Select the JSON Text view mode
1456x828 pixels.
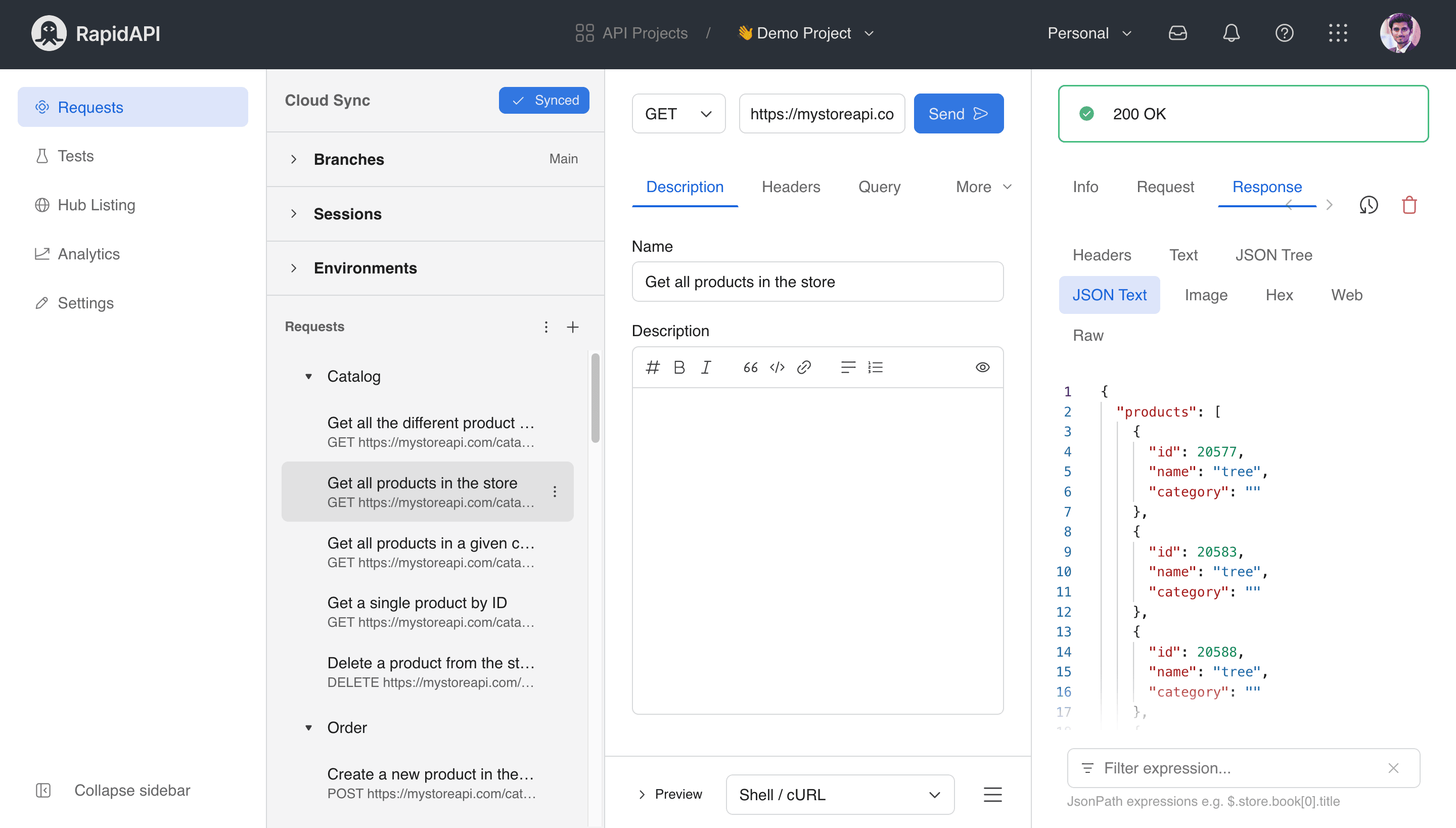[1110, 294]
